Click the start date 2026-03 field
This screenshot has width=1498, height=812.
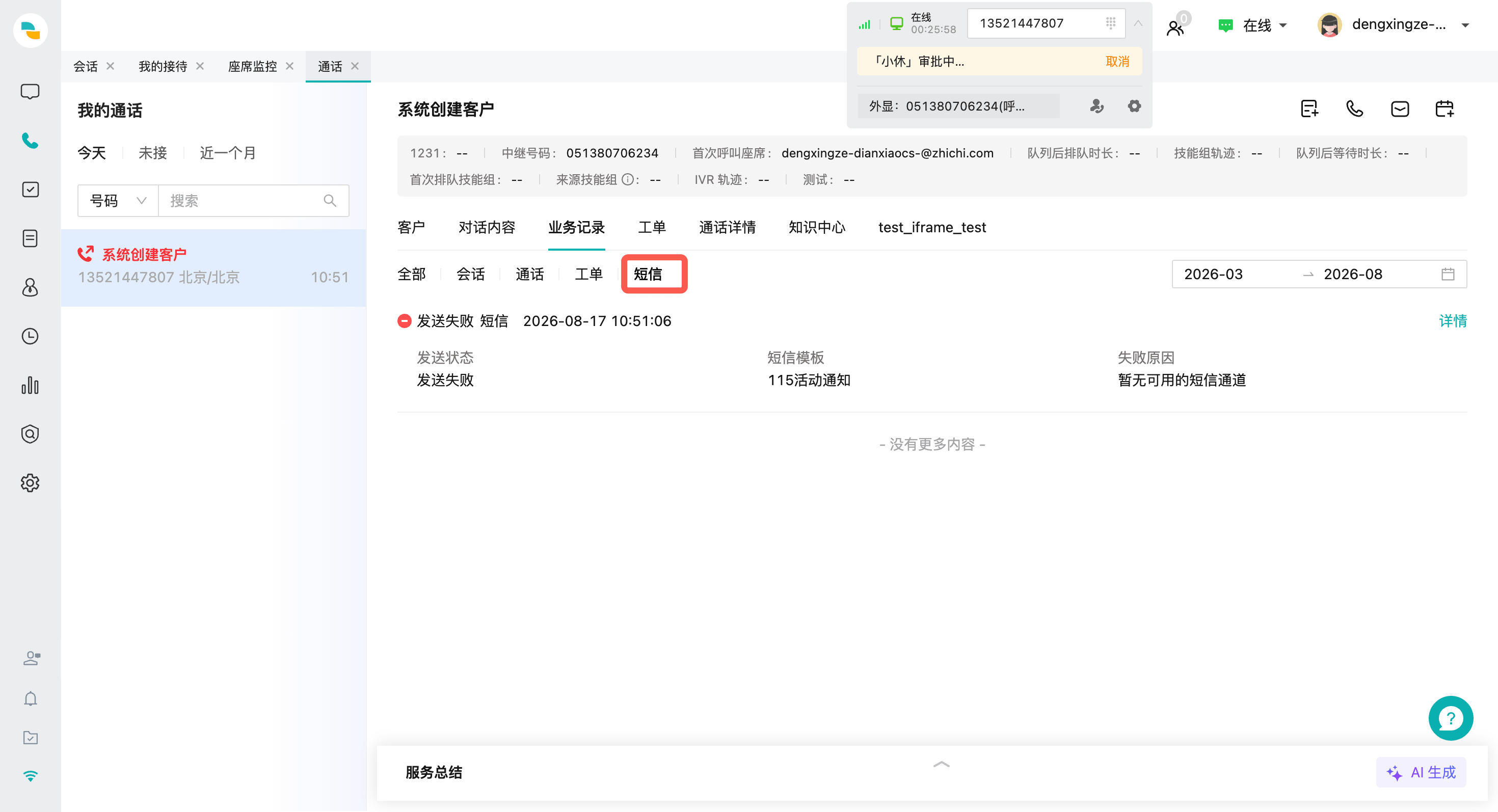1213,275
